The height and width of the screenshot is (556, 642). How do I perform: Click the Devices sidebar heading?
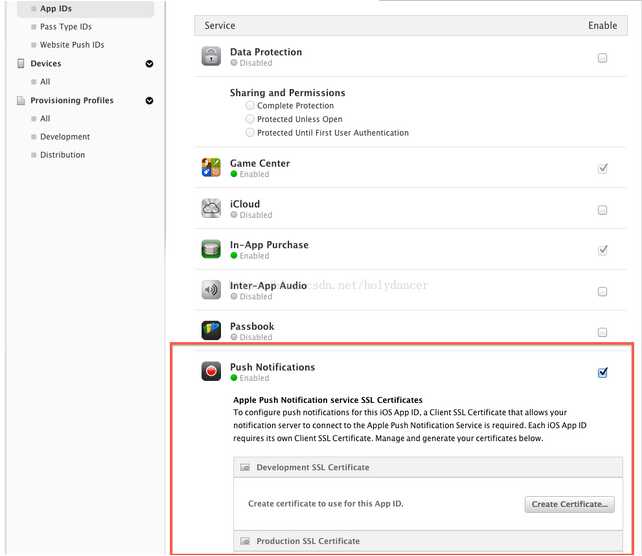coord(45,63)
